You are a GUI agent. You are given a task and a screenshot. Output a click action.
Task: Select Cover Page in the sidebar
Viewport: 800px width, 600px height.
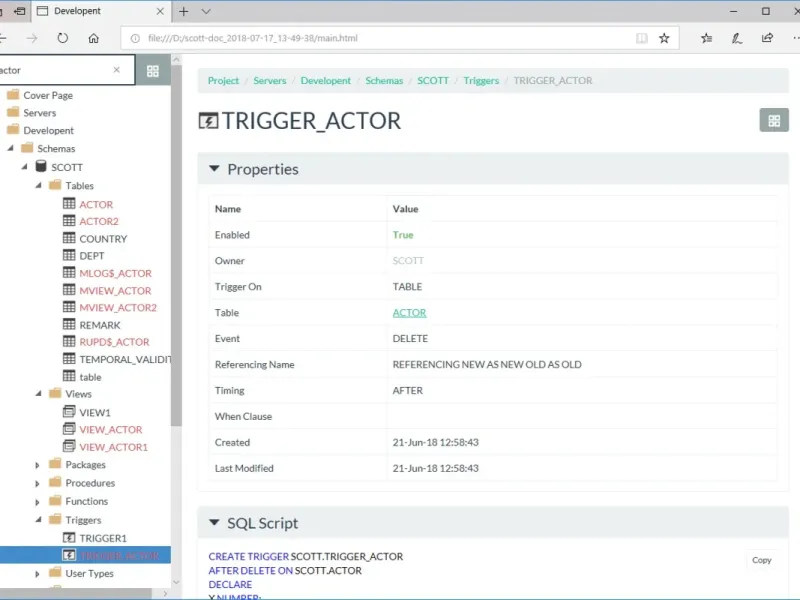[x=48, y=95]
